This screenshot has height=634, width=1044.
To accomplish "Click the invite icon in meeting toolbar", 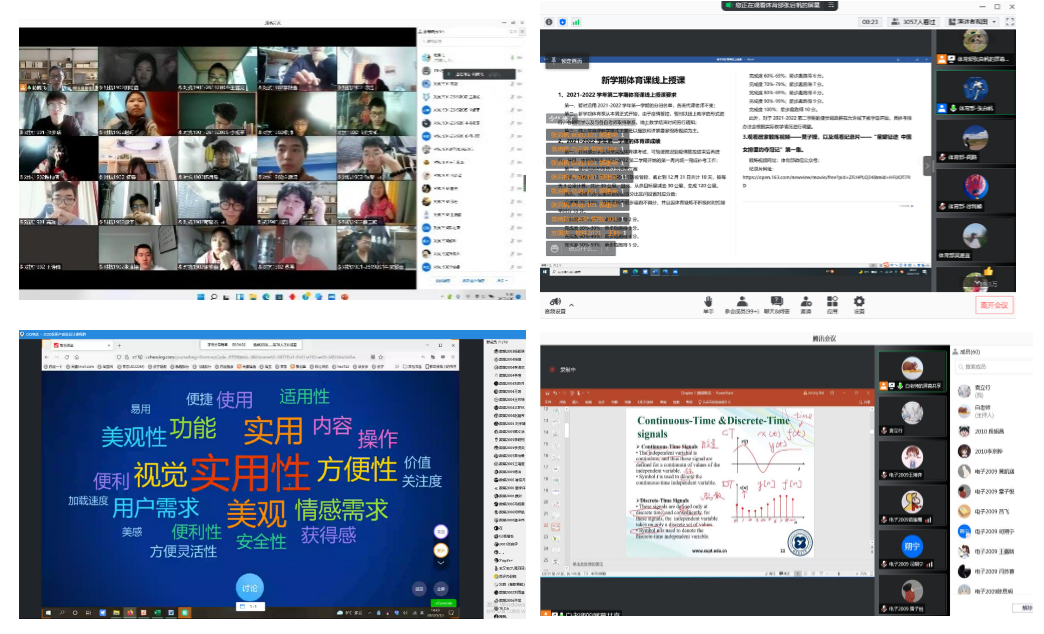I will coord(806,302).
